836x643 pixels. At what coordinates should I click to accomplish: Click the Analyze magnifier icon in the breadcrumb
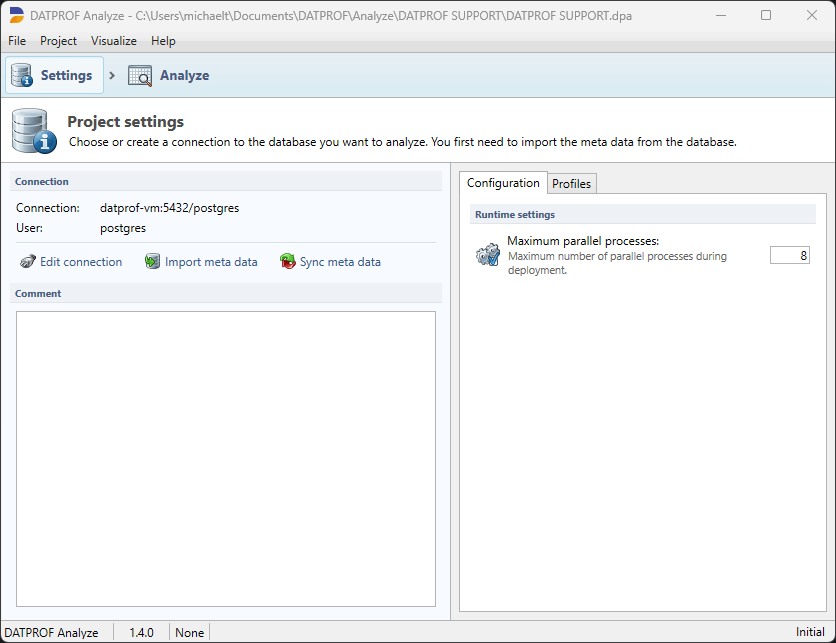click(139, 74)
